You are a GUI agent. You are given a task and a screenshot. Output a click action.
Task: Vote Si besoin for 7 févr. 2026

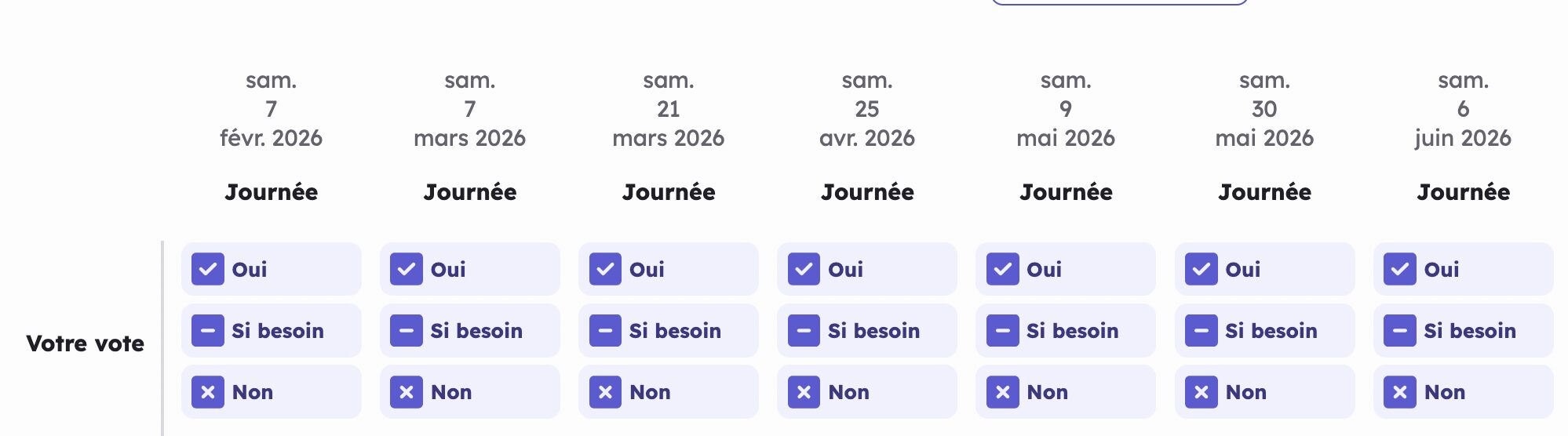[x=271, y=331]
